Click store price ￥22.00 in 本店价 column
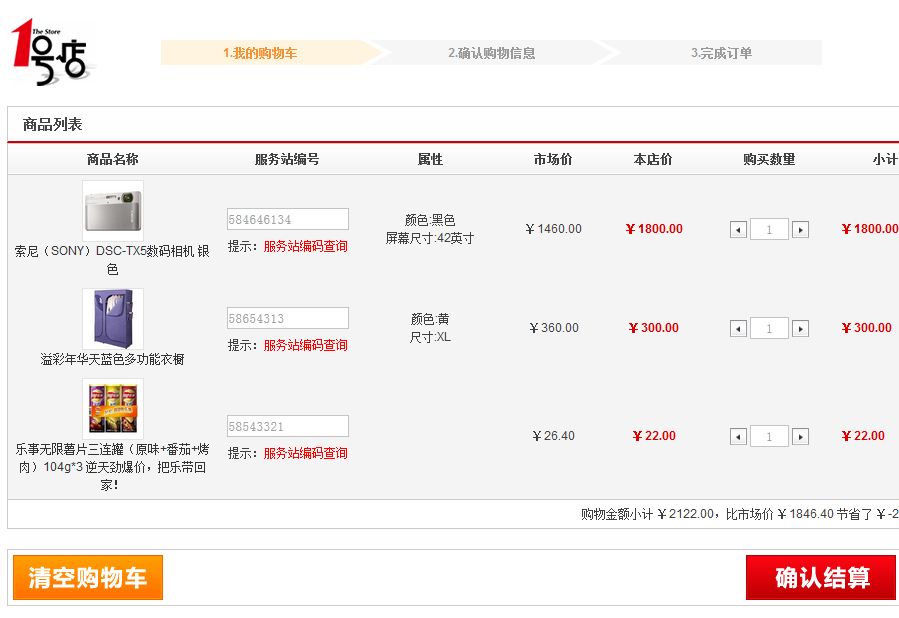The height and width of the screenshot is (618, 899). pyautogui.click(x=654, y=436)
